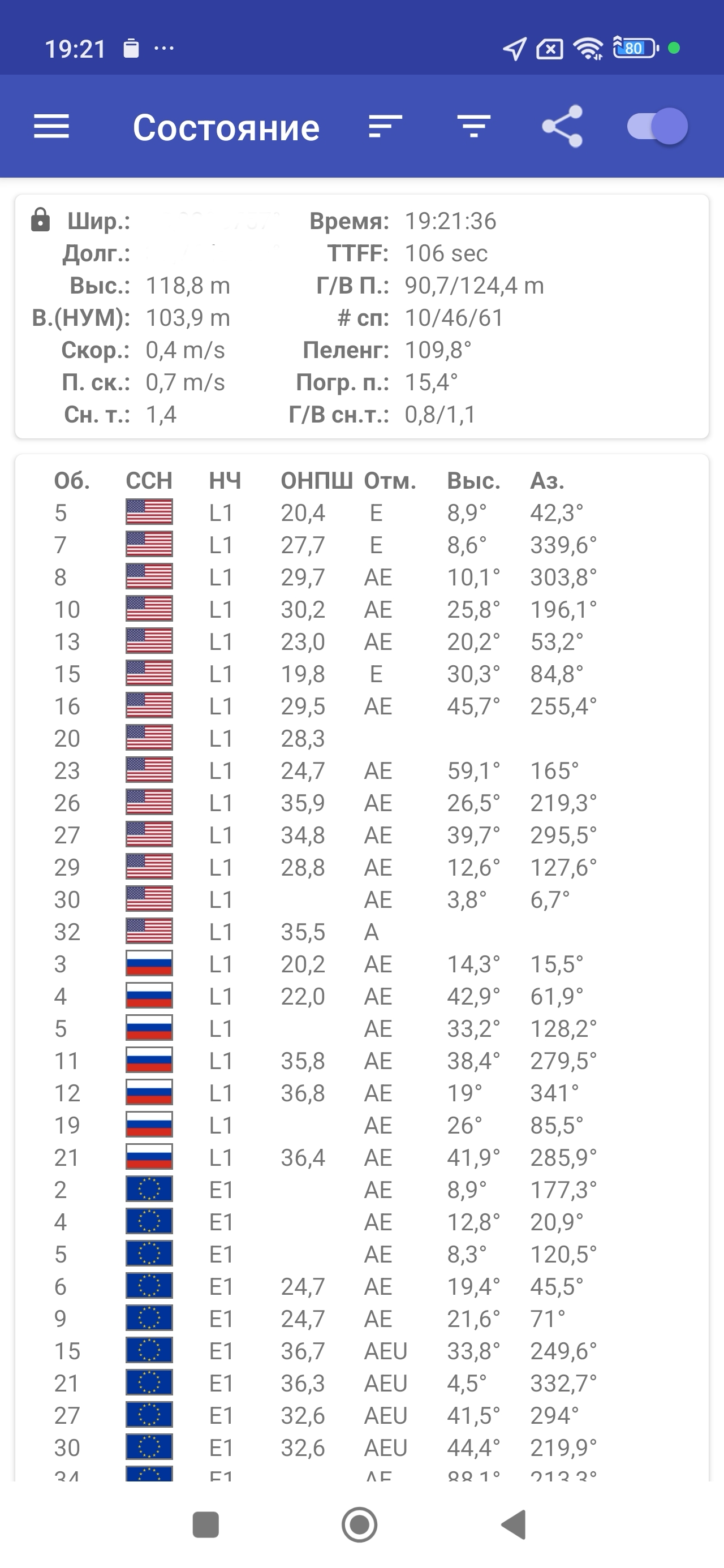
Task: Tap the Время value 19:21:36
Action: 450,221
